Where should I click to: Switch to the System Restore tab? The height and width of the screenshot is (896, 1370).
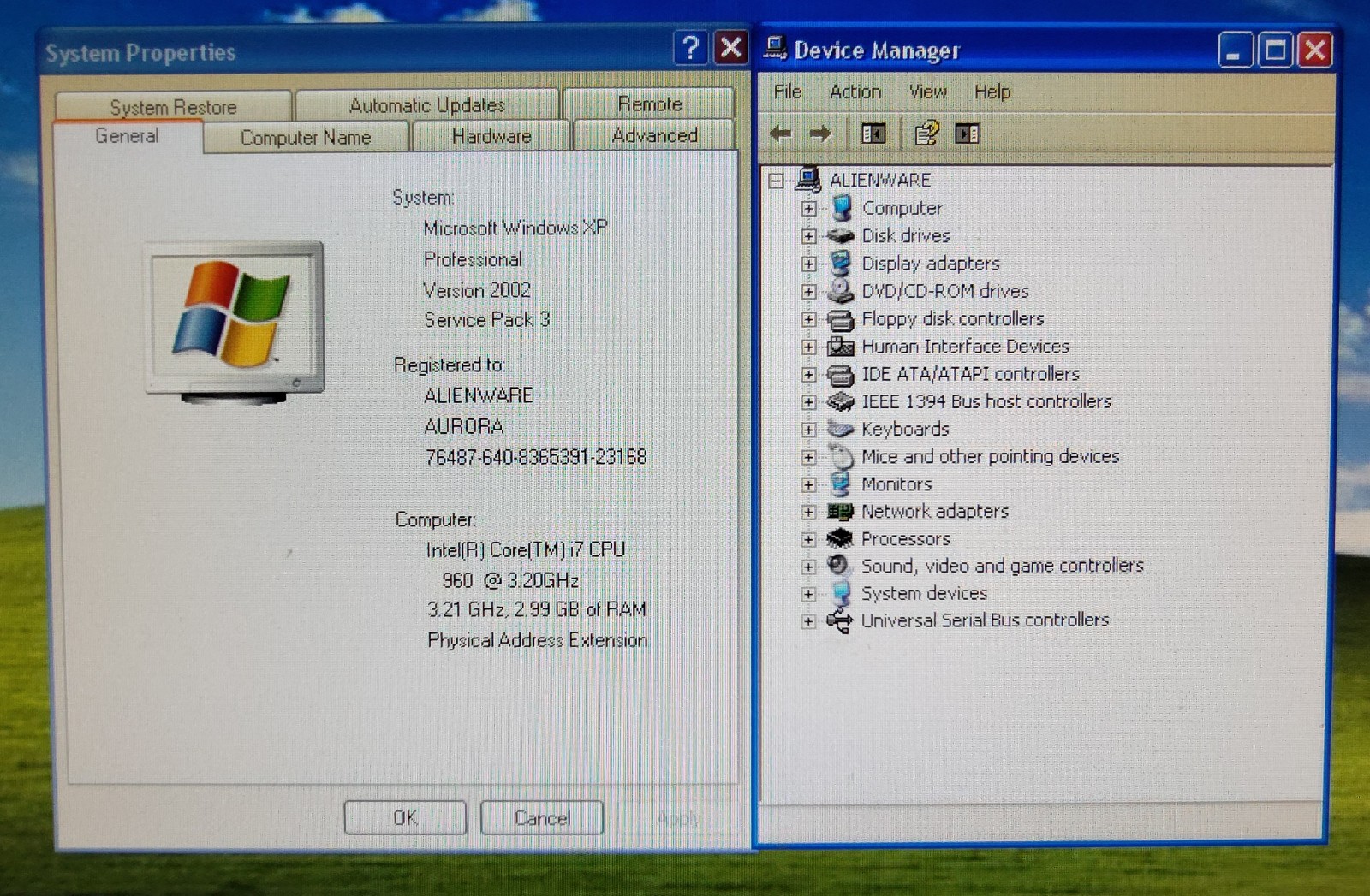pos(173,106)
